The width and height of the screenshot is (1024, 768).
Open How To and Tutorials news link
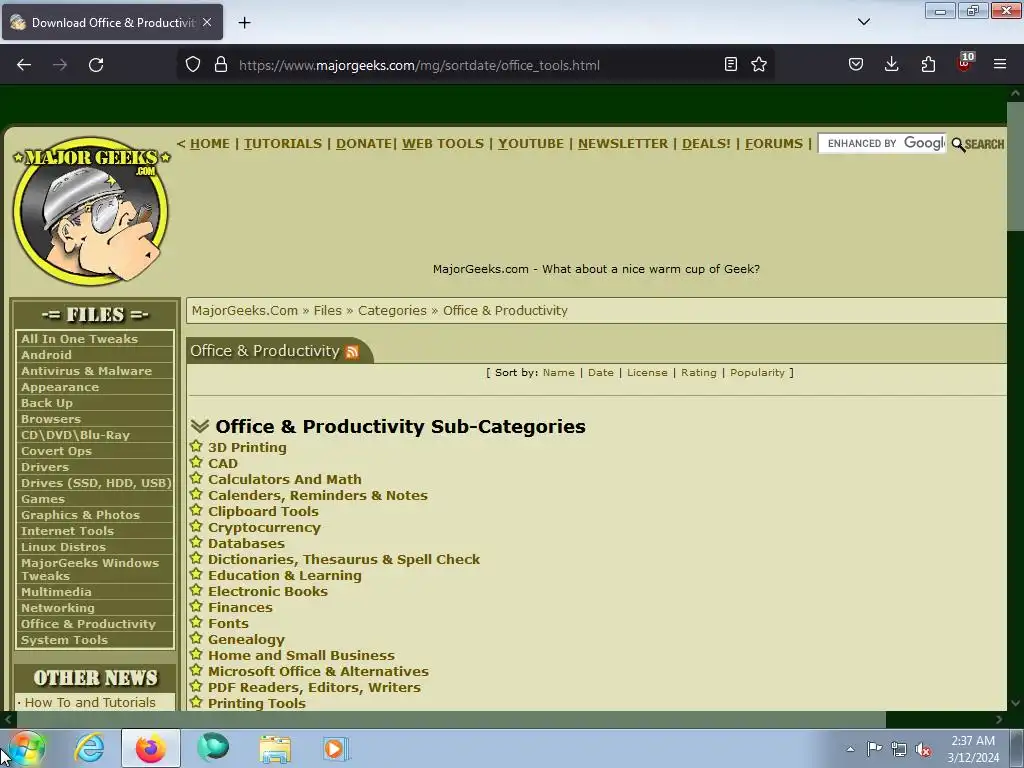click(x=90, y=703)
